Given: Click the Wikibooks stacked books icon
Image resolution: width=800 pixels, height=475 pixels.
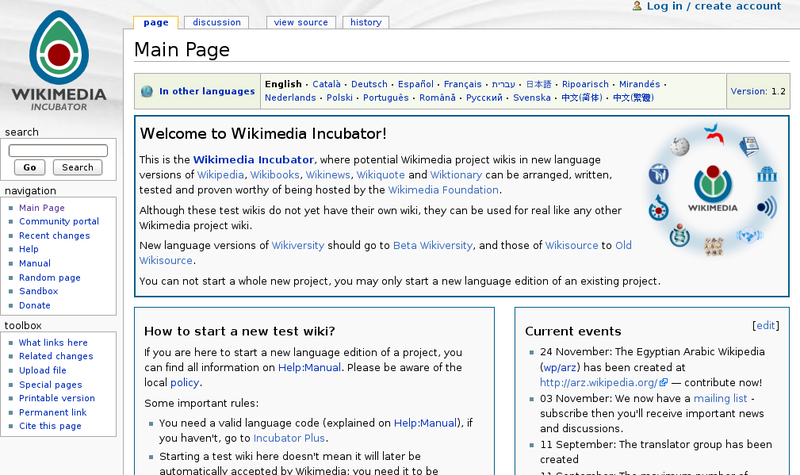Looking at the screenshot, I should (x=749, y=148).
